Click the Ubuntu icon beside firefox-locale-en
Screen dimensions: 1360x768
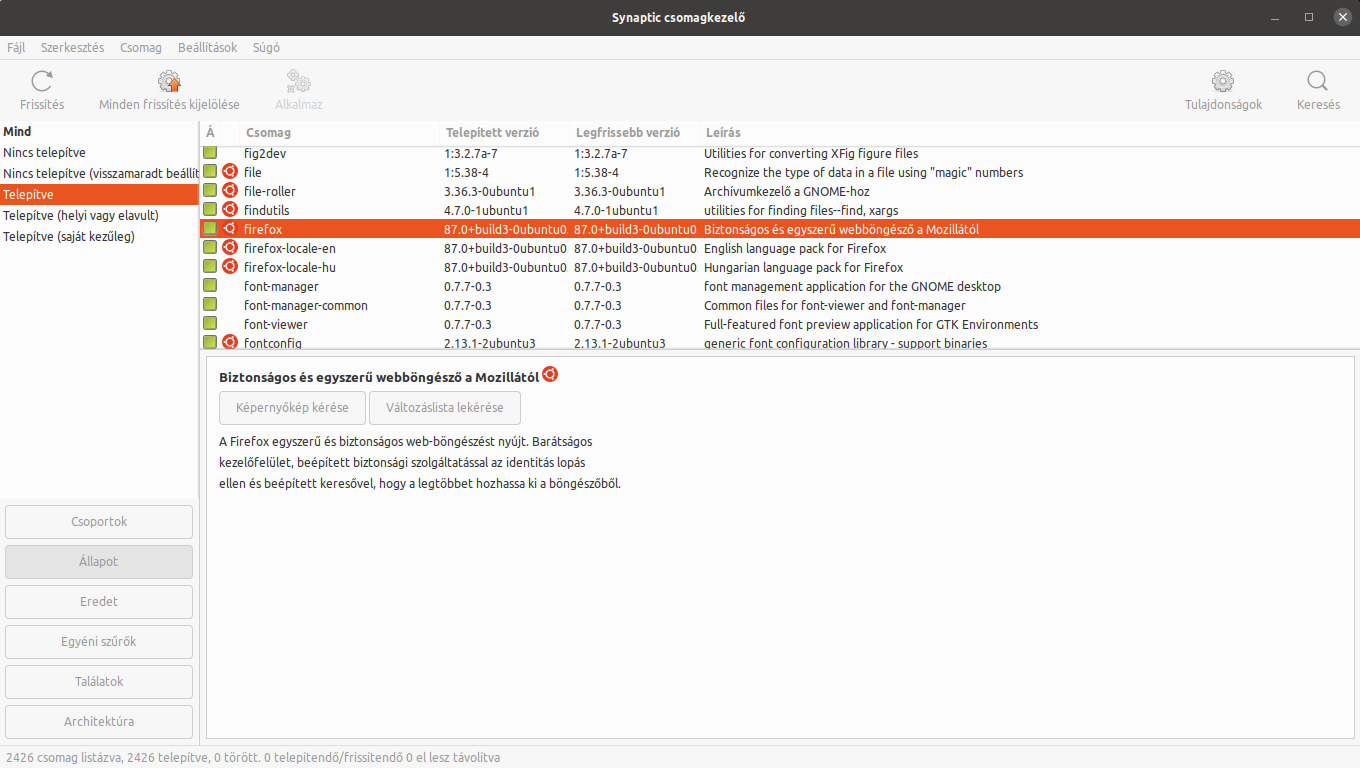pyautogui.click(x=229, y=248)
